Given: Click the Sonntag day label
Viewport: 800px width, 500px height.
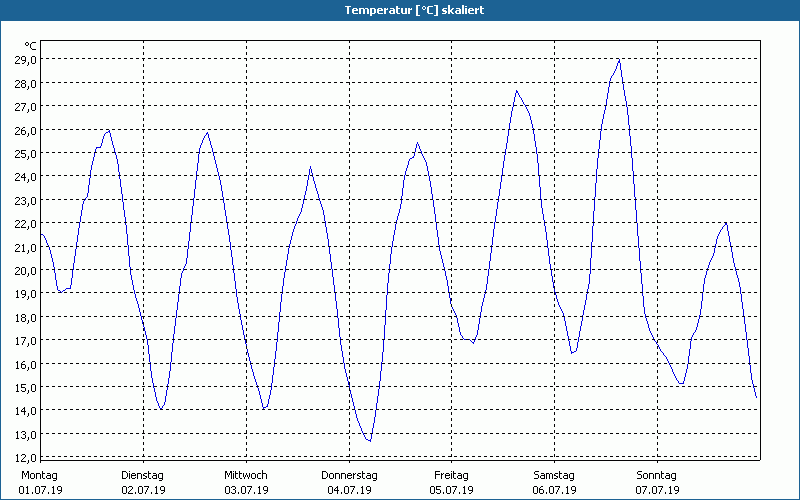Looking at the screenshot, I should [x=657, y=475].
